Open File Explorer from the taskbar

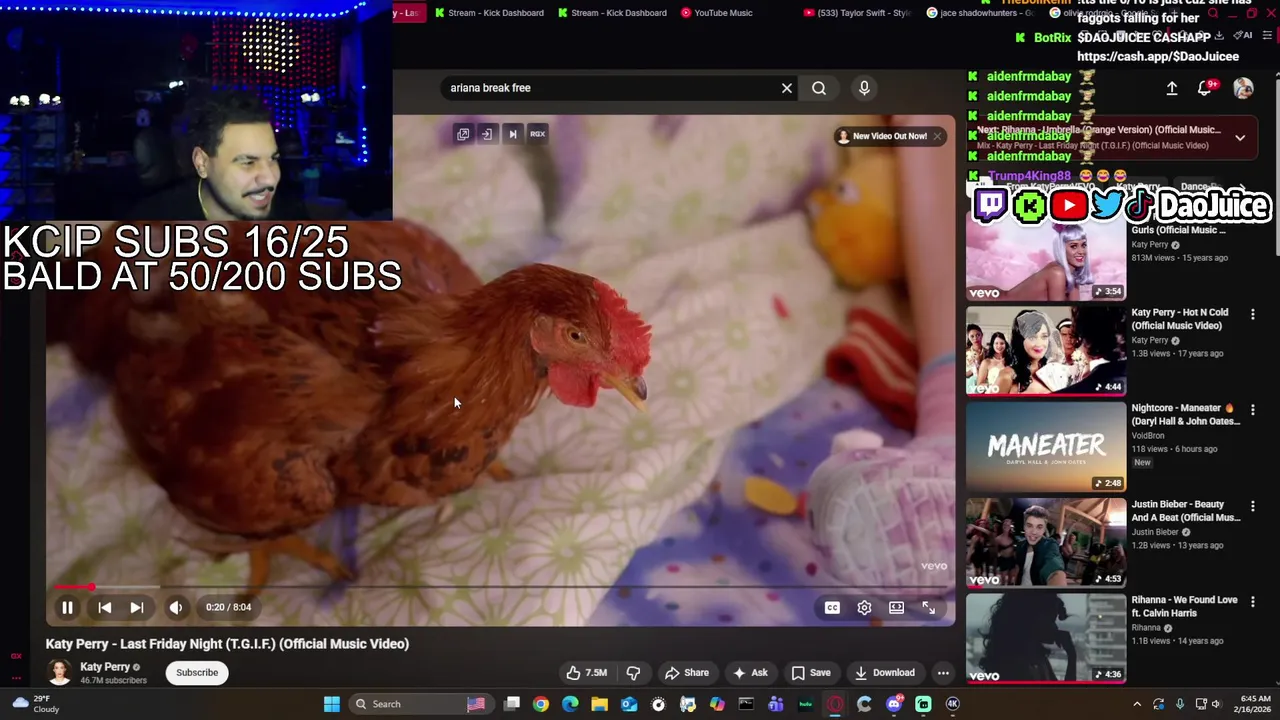click(x=599, y=704)
